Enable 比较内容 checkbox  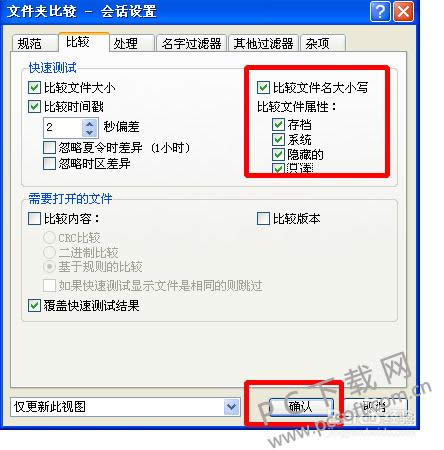(34, 219)
